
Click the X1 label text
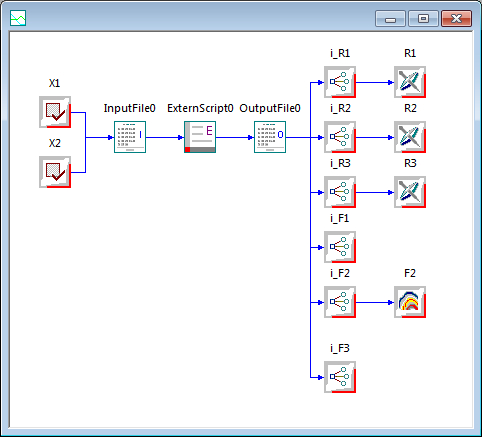55,83
